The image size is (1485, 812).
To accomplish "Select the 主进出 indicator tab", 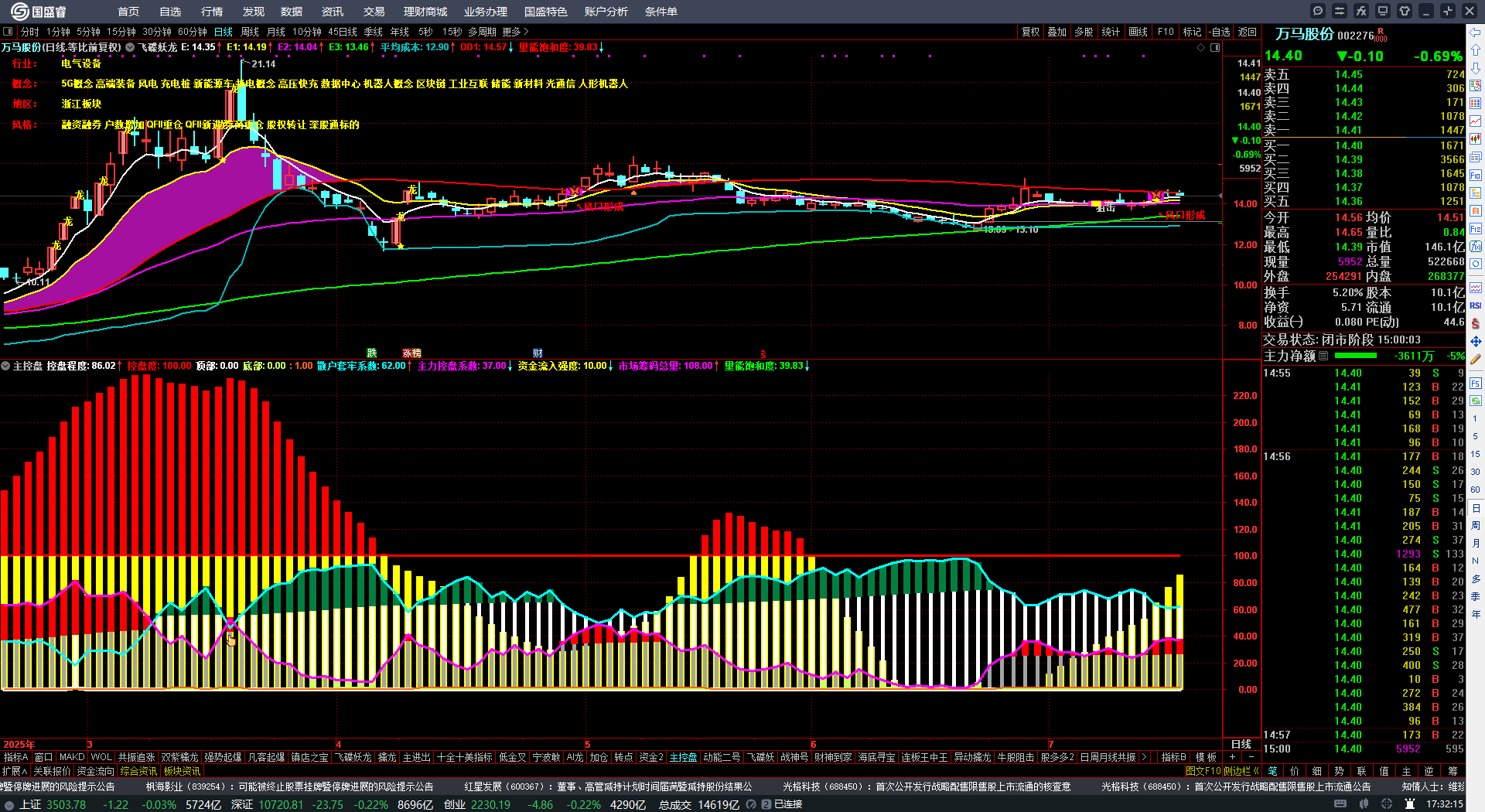I will tap(417, 757).
